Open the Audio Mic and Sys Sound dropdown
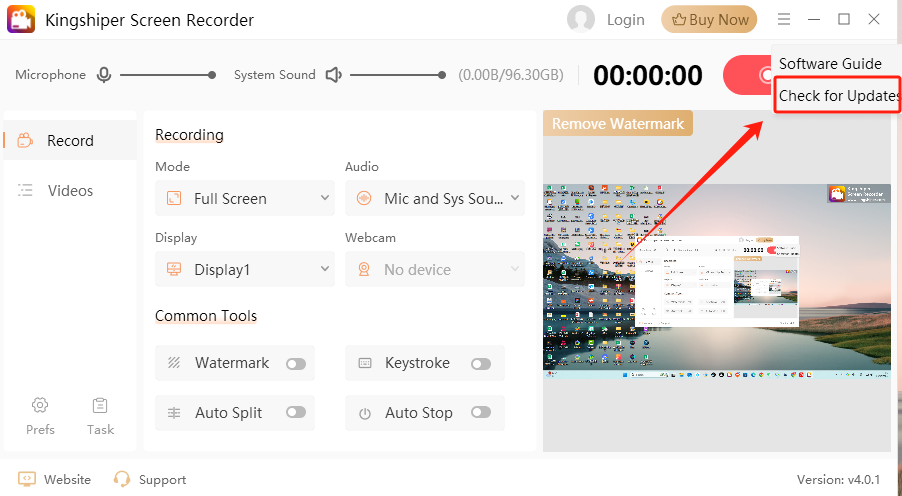Image resolution: width=902 pixels, height=496 pixels. [434, 199]
